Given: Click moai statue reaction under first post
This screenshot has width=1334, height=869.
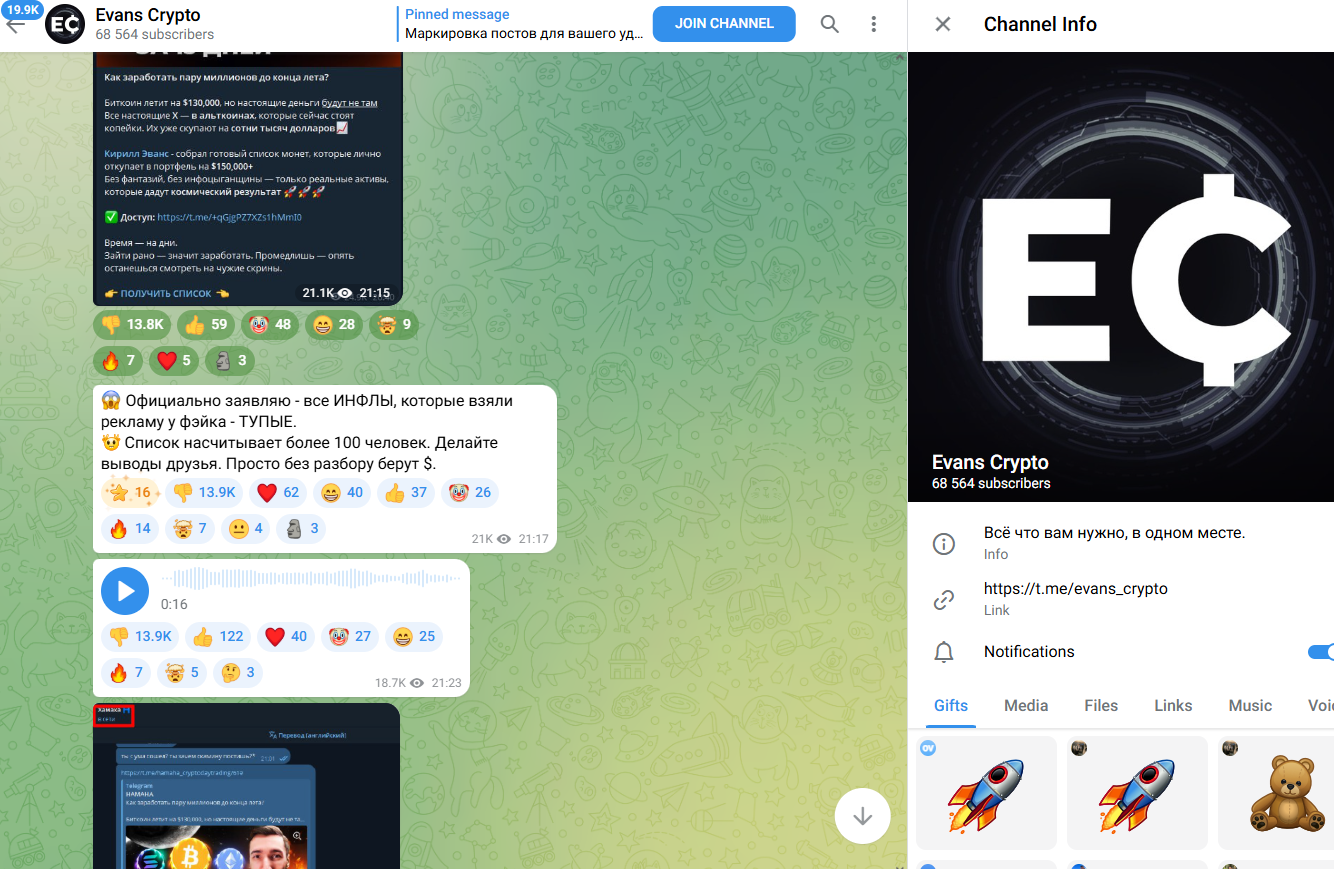Looking at the screenshot, I should pyautogui.click(x=230, y=360).
